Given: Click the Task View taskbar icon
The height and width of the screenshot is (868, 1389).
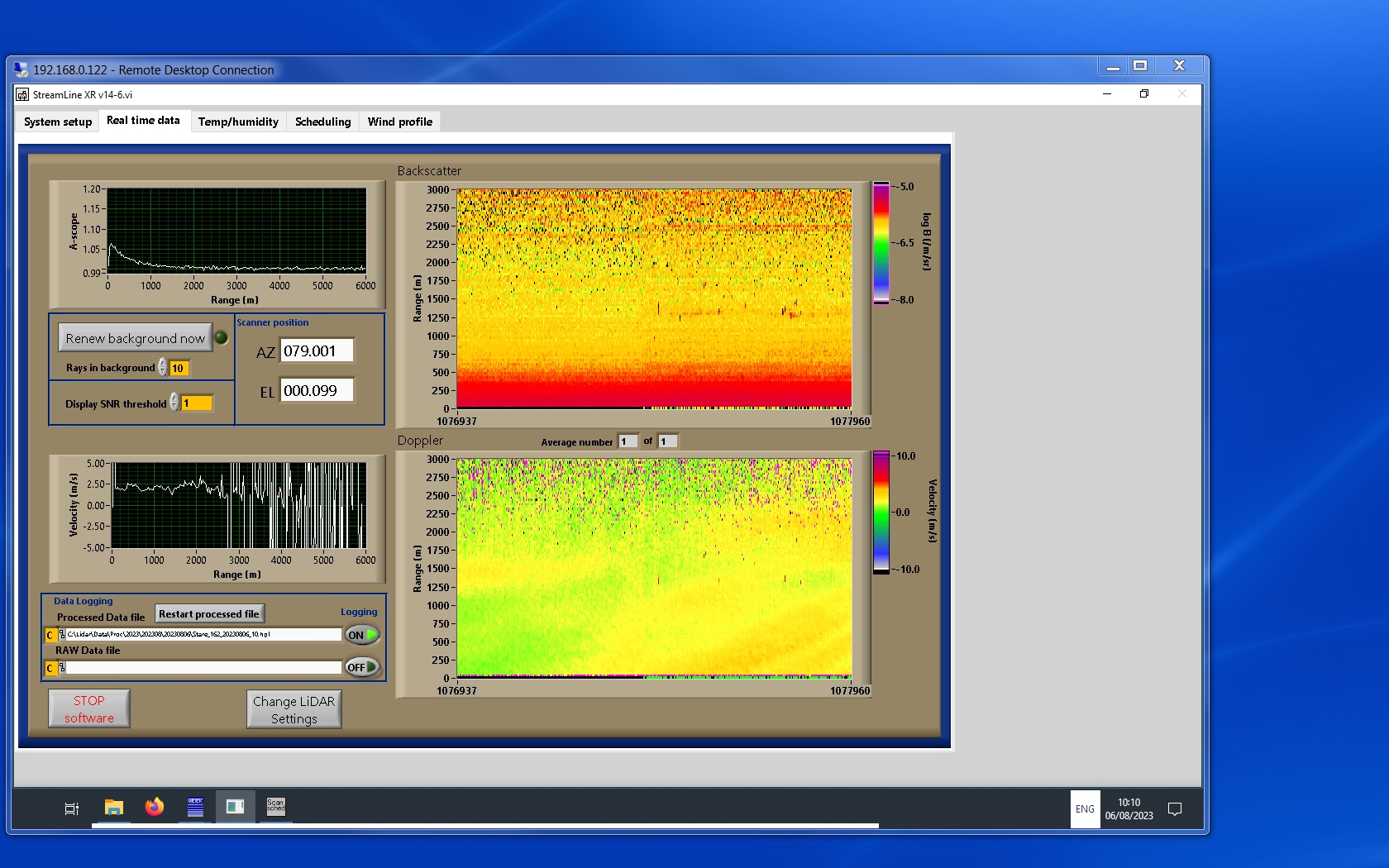Looking at the screenshot, I should pyautogui.click(x=72, y=808).
